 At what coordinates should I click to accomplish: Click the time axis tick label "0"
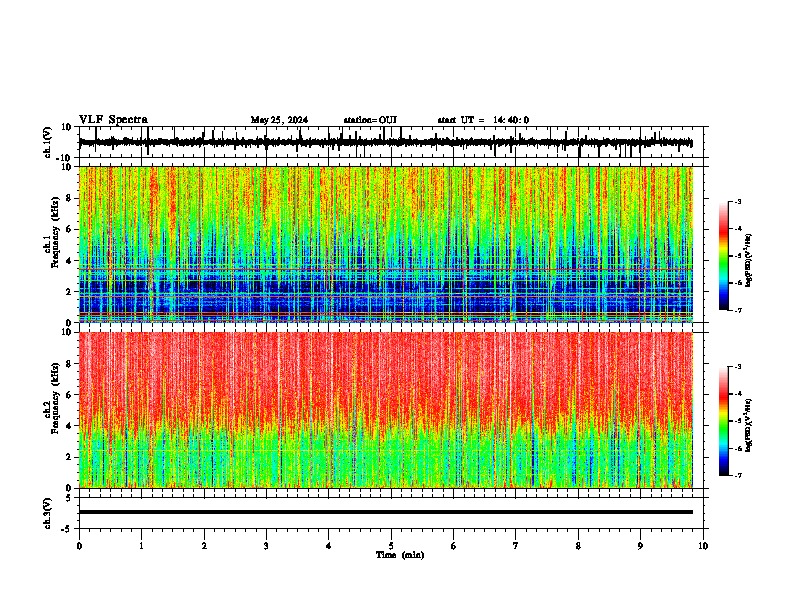[79, 546]
